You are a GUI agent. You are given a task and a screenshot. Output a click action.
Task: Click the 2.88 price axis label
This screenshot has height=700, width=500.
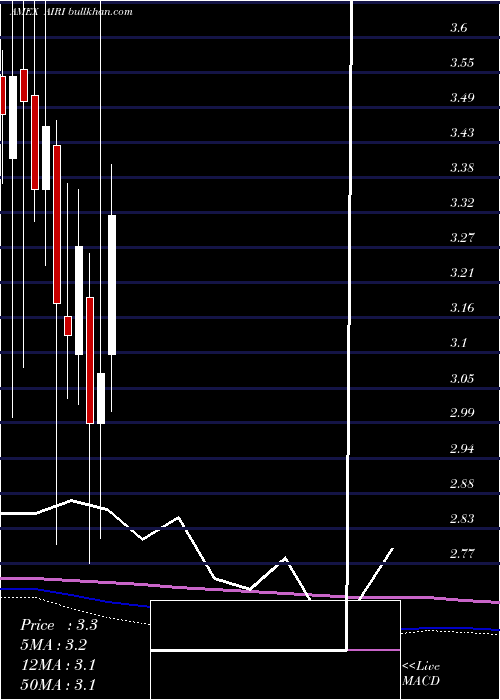tap(462, 483)
